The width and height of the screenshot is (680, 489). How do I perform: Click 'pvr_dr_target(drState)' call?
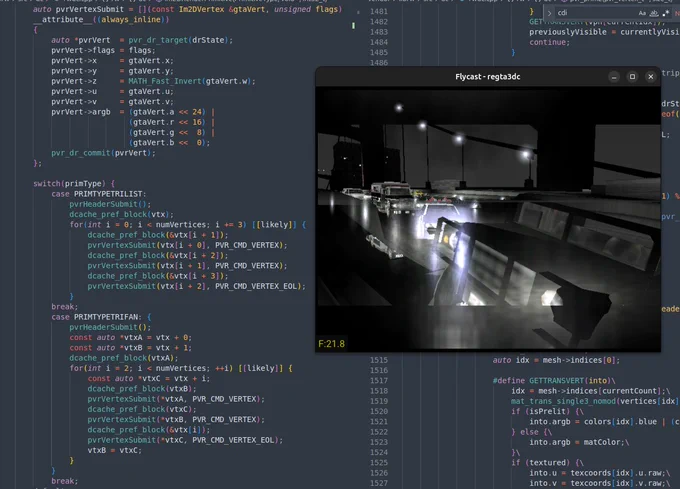click(180, 40)
